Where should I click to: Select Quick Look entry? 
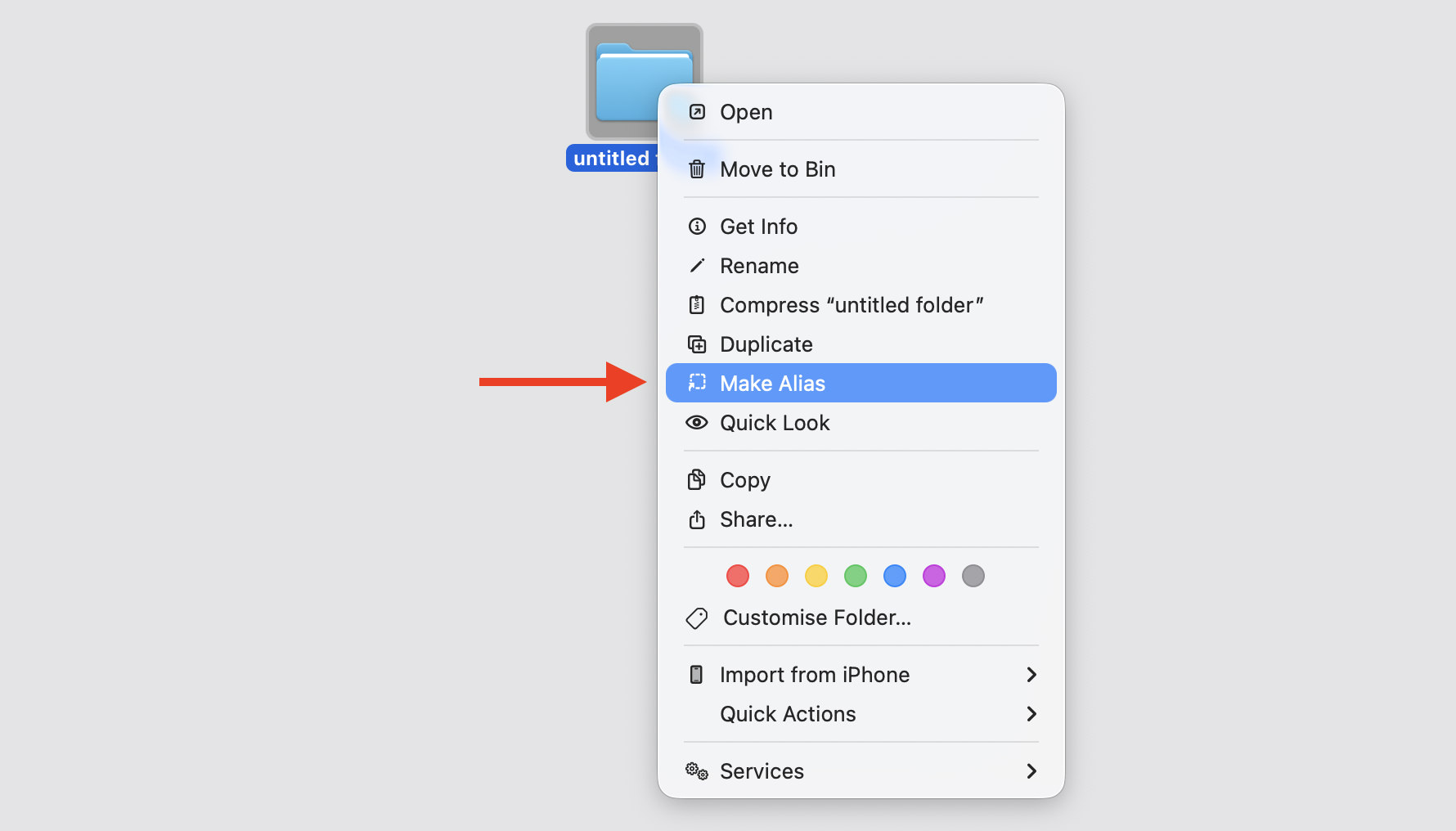pyautogui.click(x=861, y=423)
